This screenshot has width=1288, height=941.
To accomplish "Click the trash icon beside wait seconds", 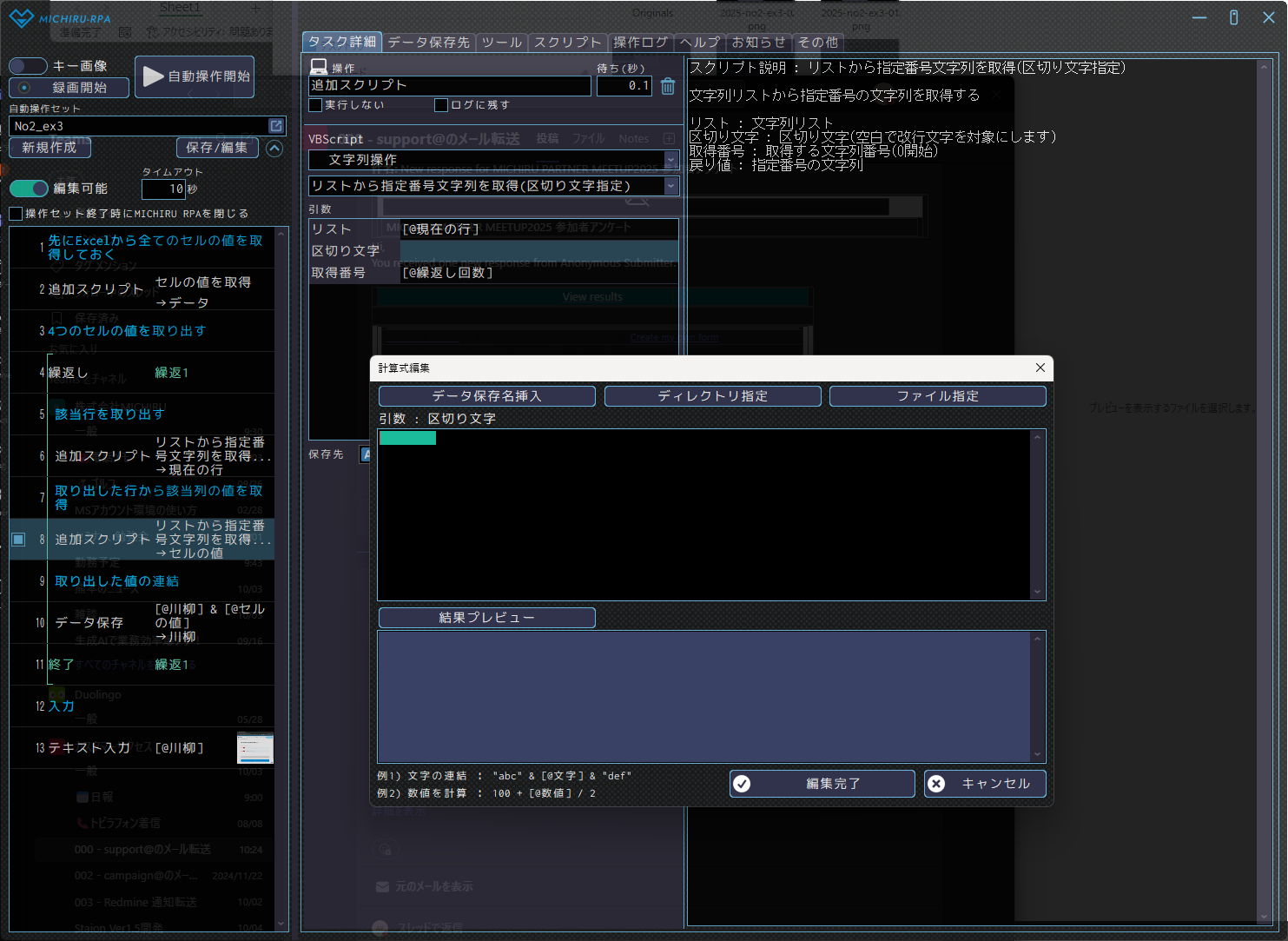I will point(667,86).
